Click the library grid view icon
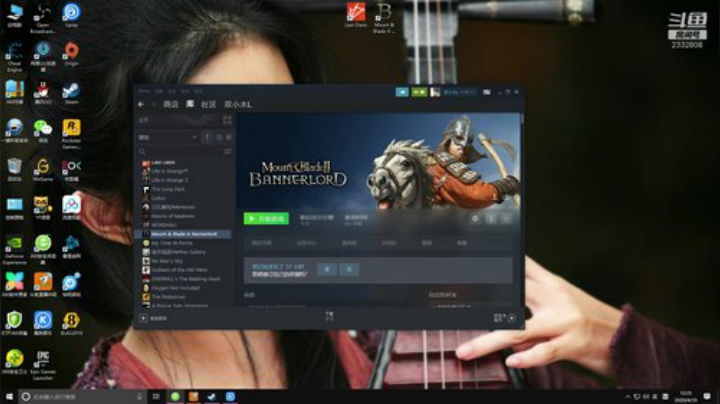This screenshot has width=720, height=404. pyautogui.click(x=227, y=120)
